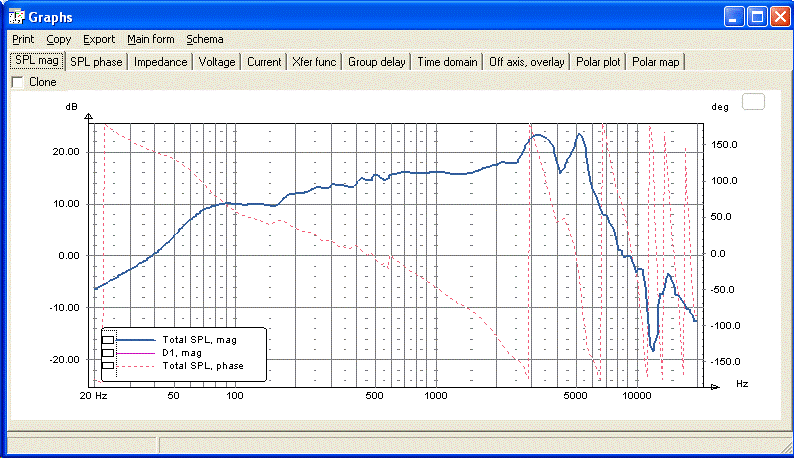This screenshot has height=458, width=794.
Task: Click the blank button at graph top right
Action: point(753,102)
